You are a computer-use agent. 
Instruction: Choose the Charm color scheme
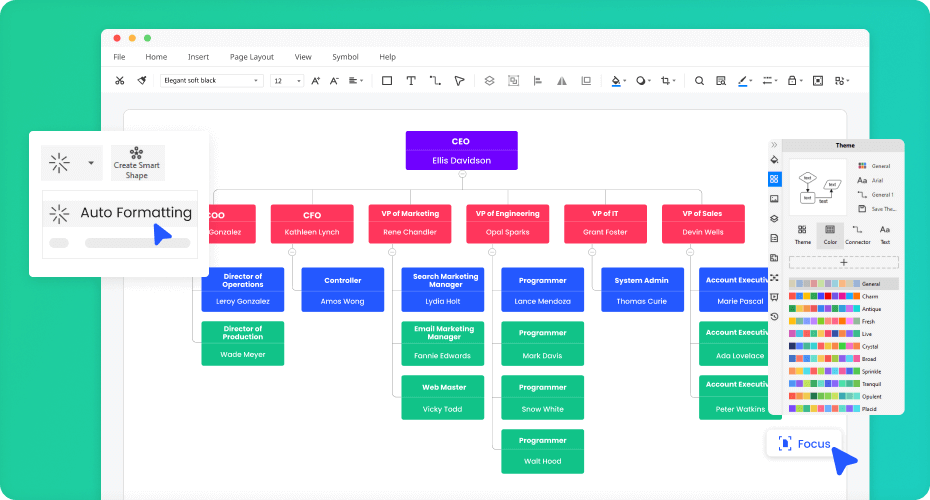(x=843, y=296)
